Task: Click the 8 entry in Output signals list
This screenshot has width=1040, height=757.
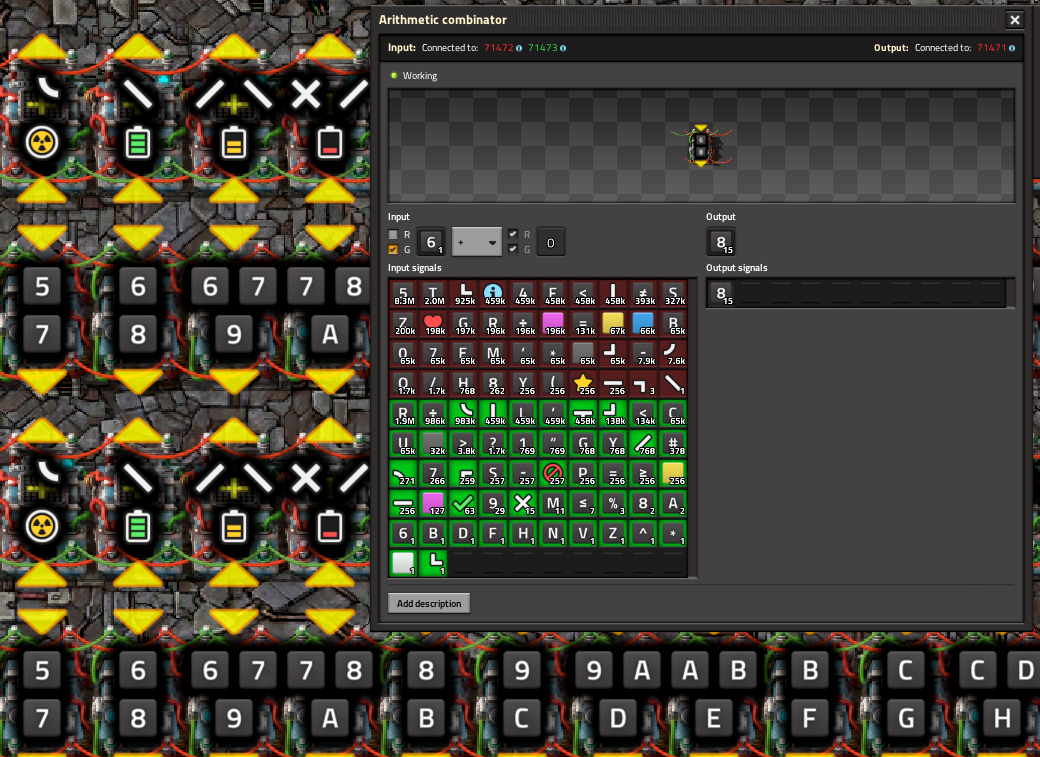Action: pyautogui.click(x=721, y=293)
